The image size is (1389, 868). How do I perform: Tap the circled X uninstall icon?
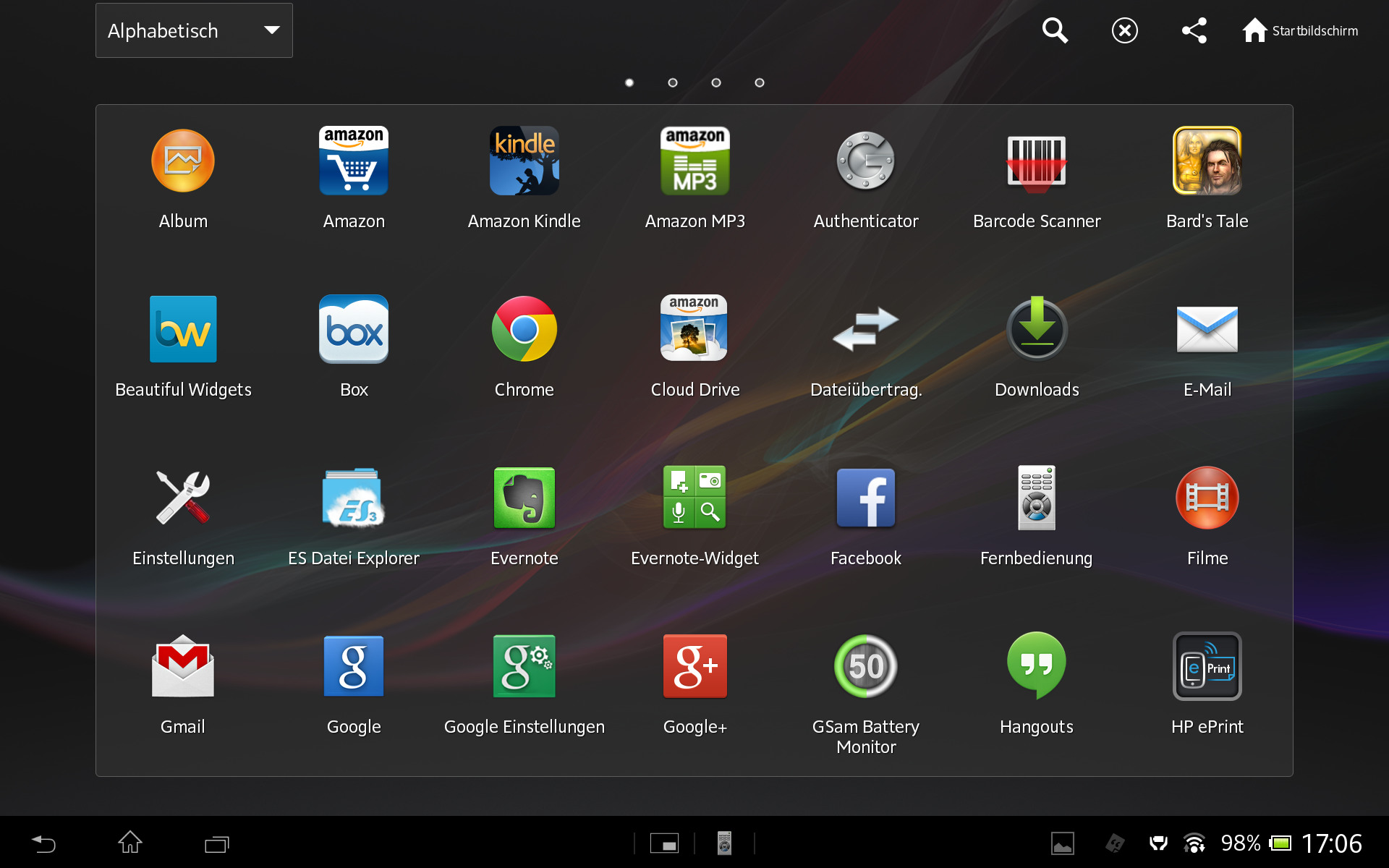[1124, 30]
